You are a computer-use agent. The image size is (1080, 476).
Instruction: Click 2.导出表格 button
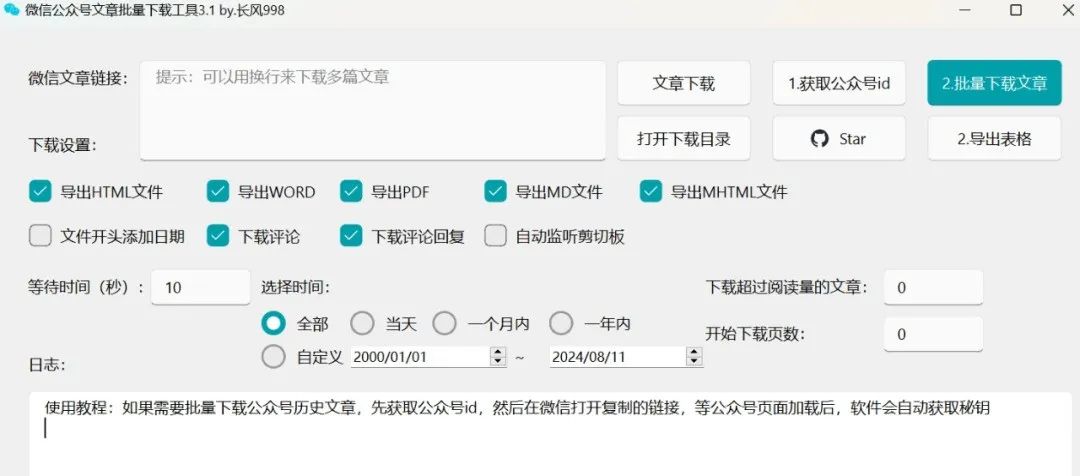coord(994,138)
